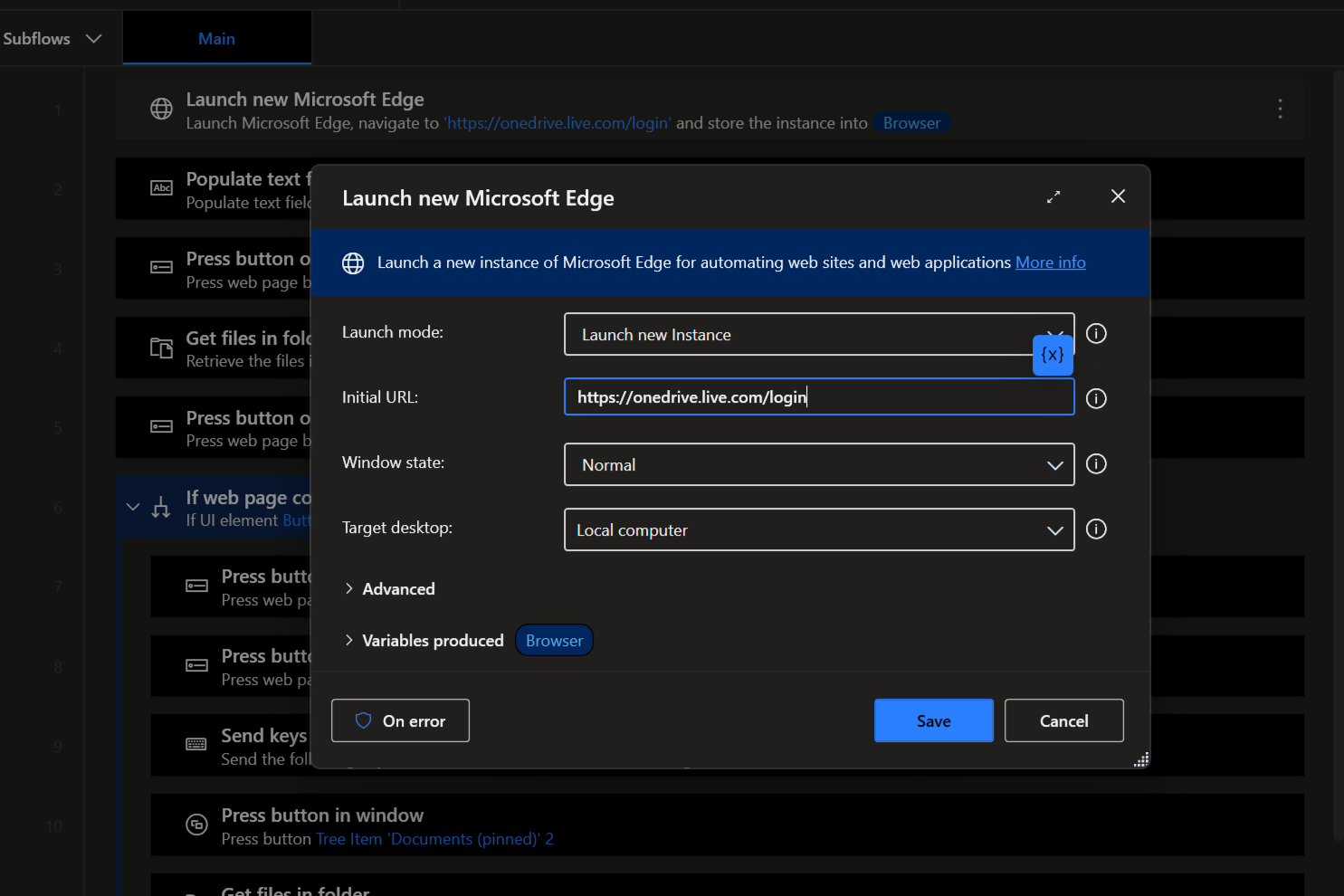This screenshot has height=896, width=1344.
Task: Expand the dialog with the diagonal arrows icon
Action: [1053, 196]
